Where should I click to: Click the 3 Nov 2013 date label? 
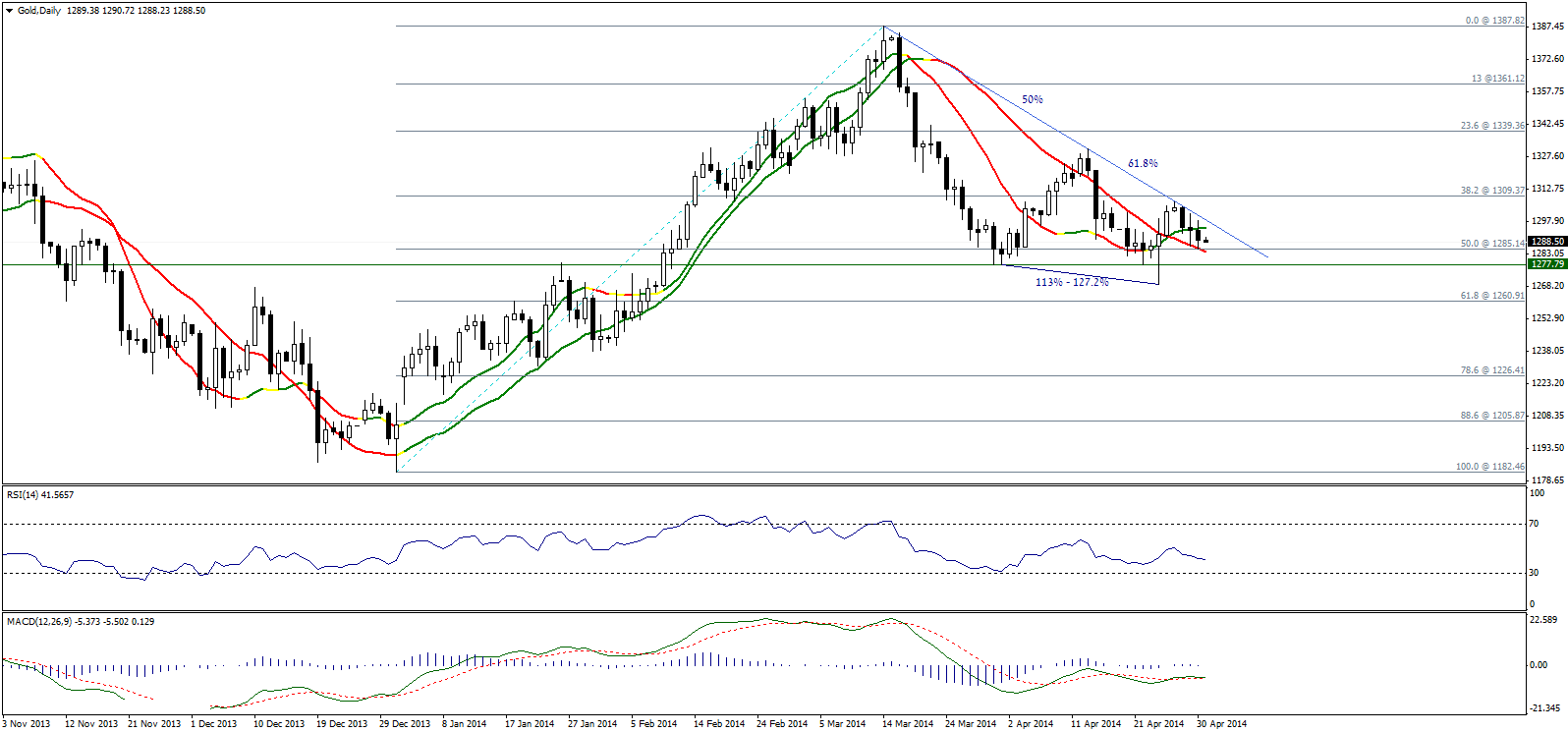[27, 724]
